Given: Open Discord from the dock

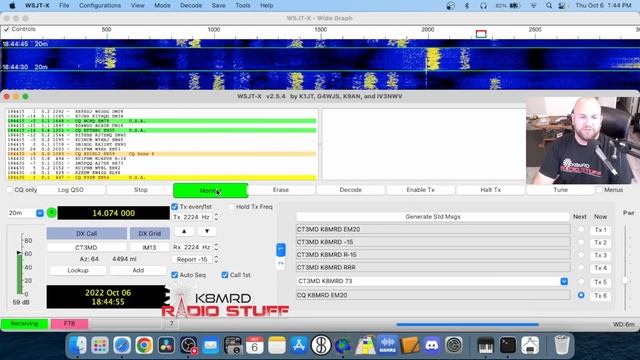Looking at the screenshot, I should [x=432, y=345].
